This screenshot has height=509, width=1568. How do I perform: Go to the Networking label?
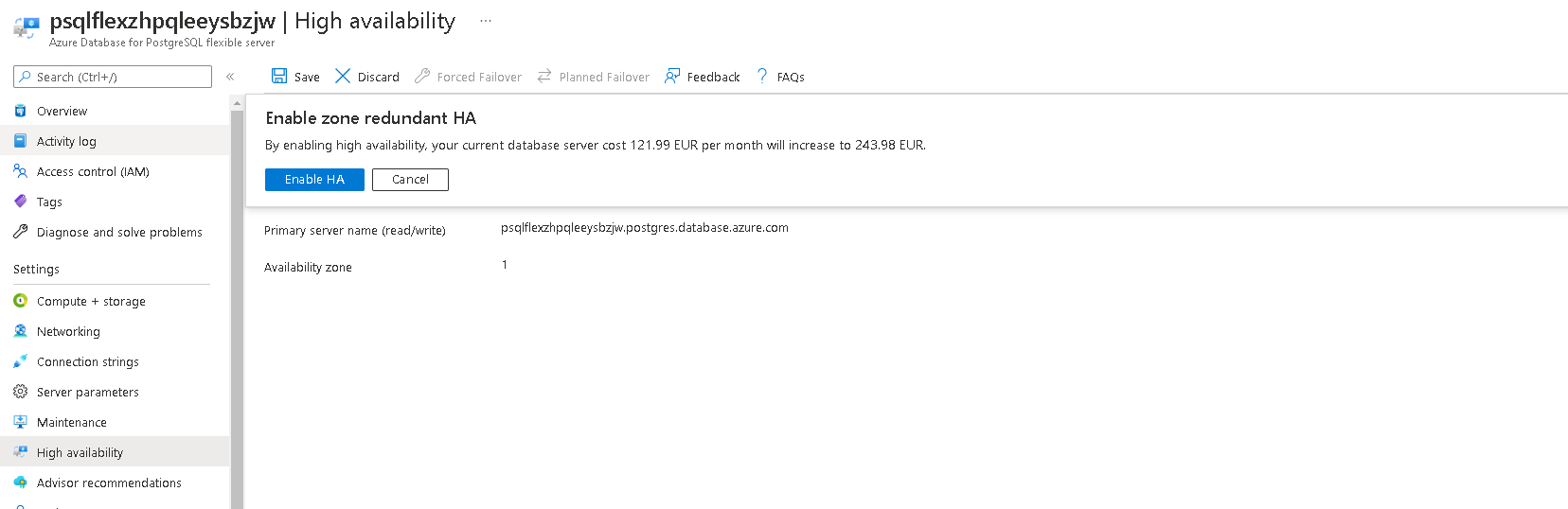[x=68, y=332]
